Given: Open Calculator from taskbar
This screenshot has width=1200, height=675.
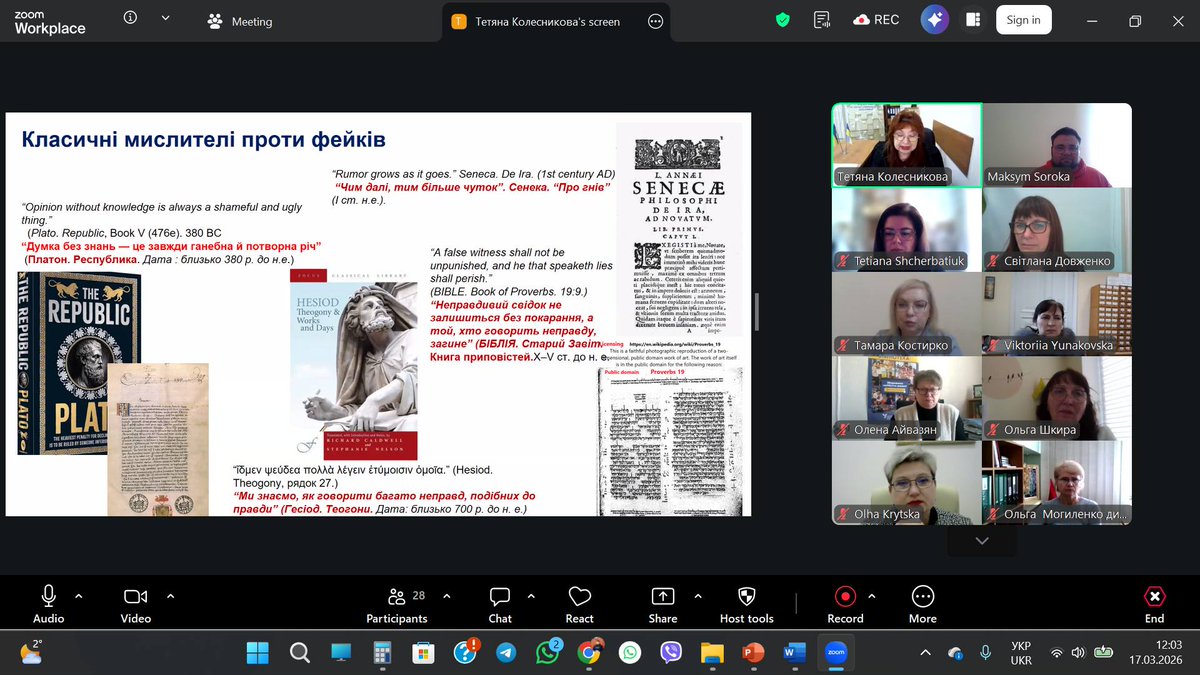Looking at the screenshot, I should (381, 653).
